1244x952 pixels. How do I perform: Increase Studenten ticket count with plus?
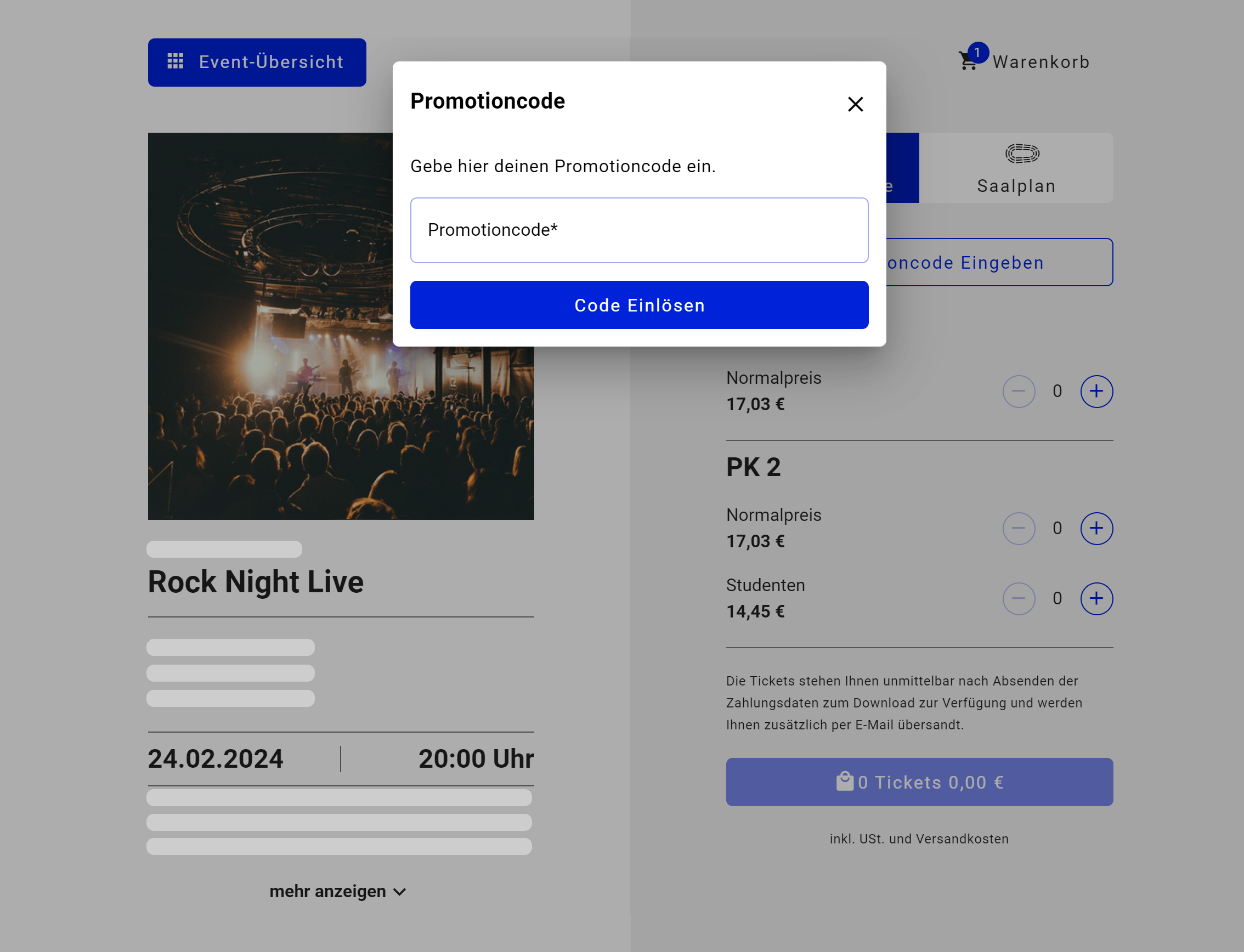pos(1096,598)
